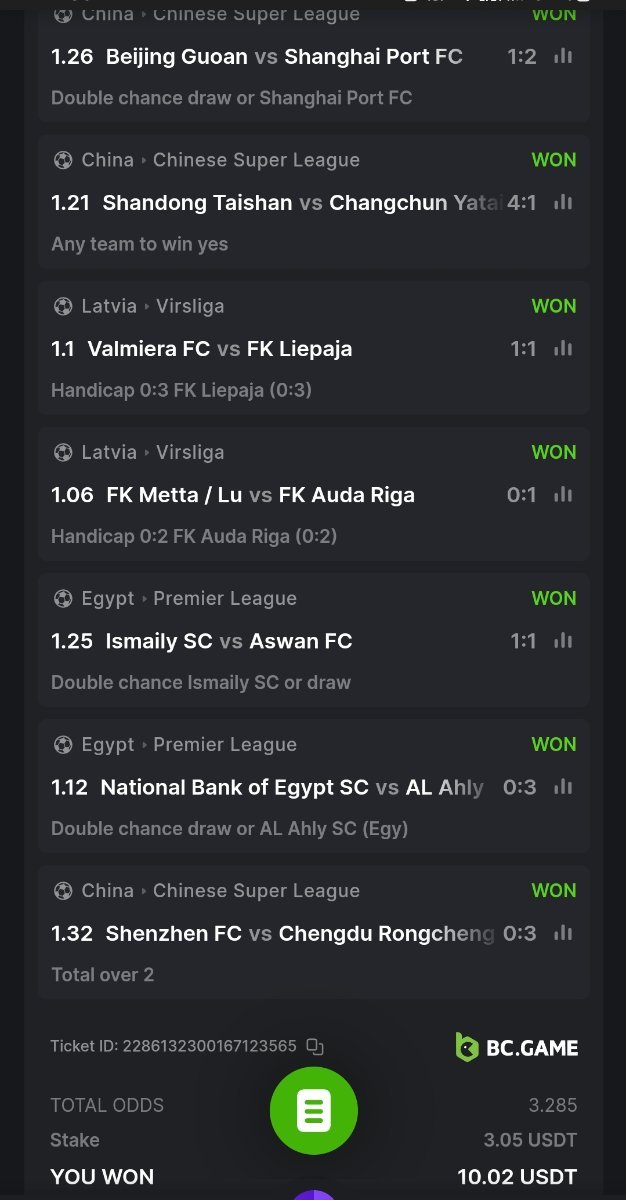Open Premier League label above Ismaily SC match
This screenshot has width=626, height=1200.
point(225,599)
